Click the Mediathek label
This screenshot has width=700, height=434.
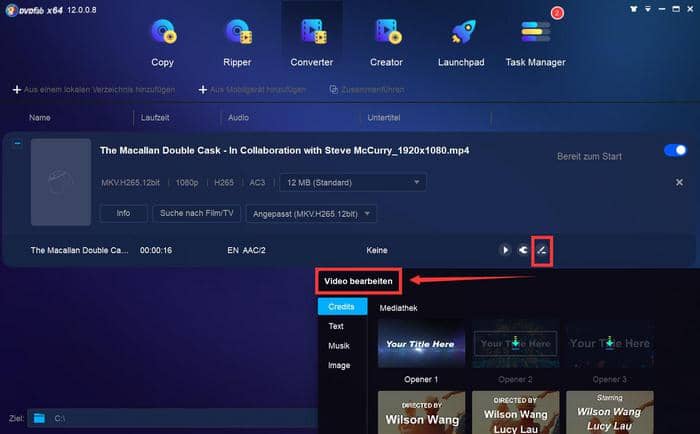pyautogui.click(x=399, y=308)
